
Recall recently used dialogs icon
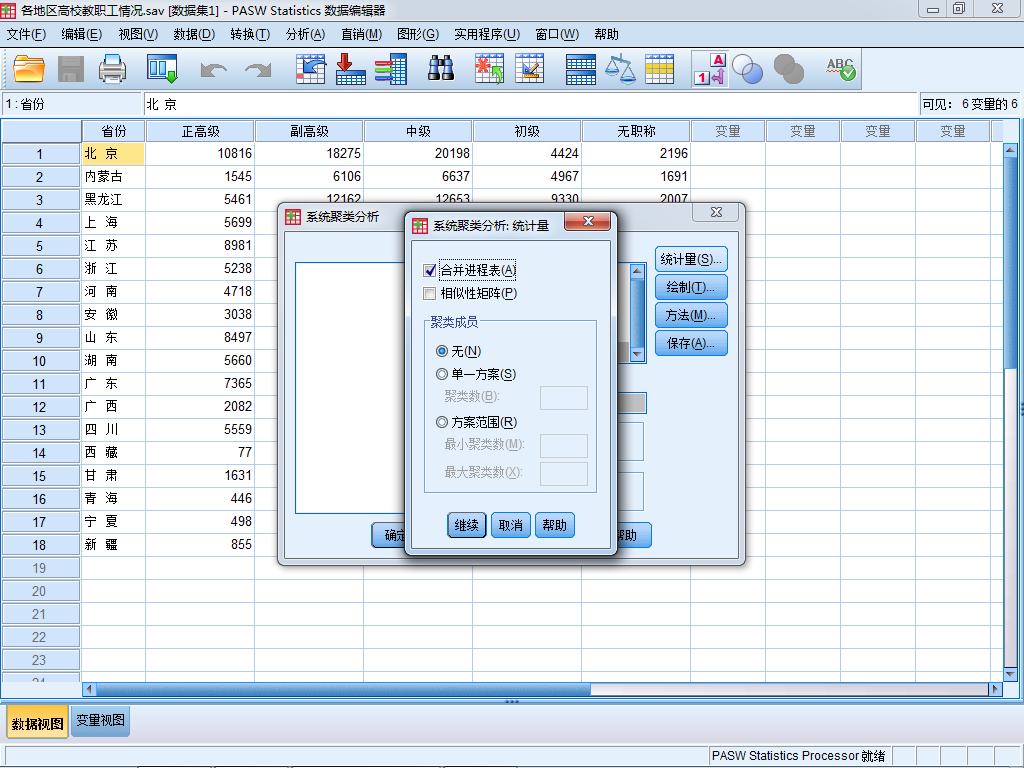162,69
